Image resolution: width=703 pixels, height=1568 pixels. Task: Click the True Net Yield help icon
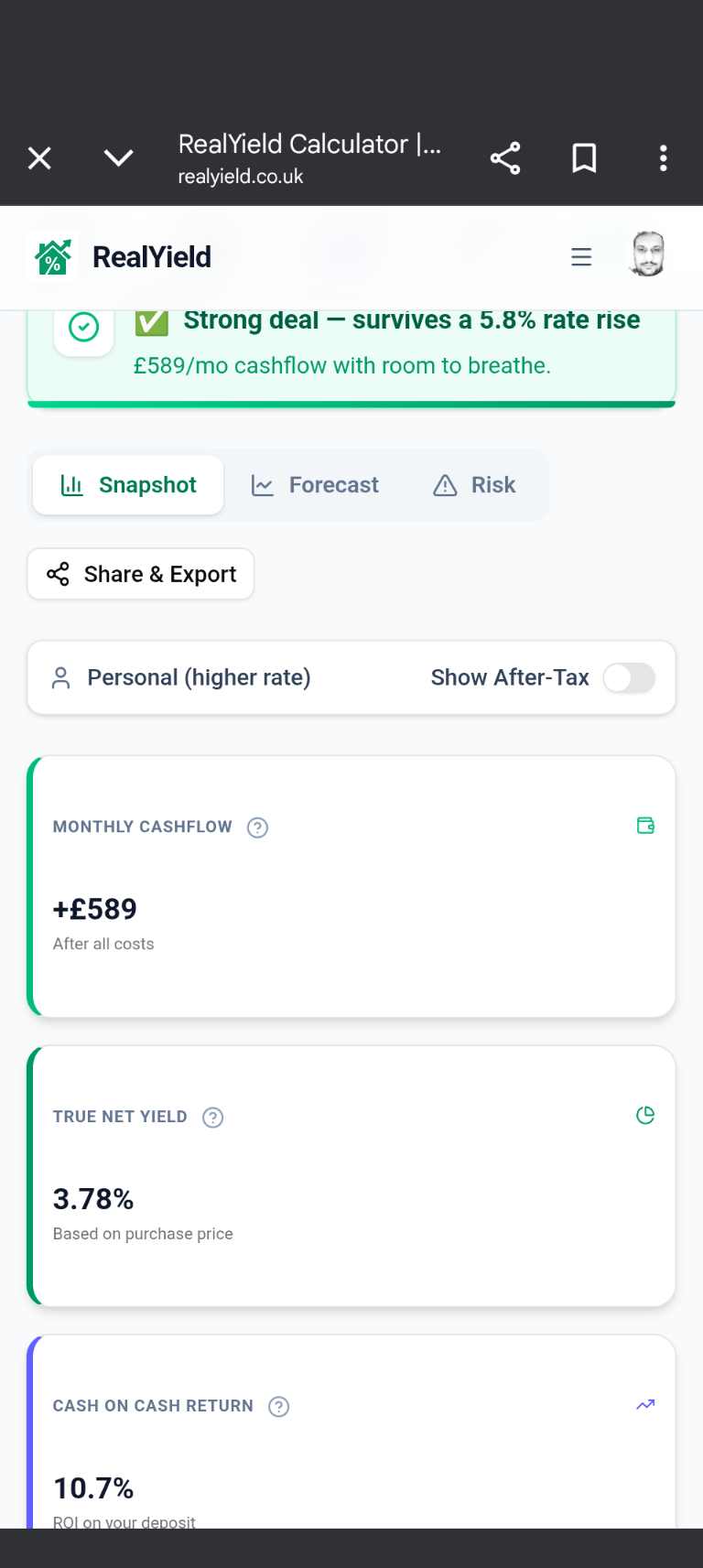pos(213,1118)
